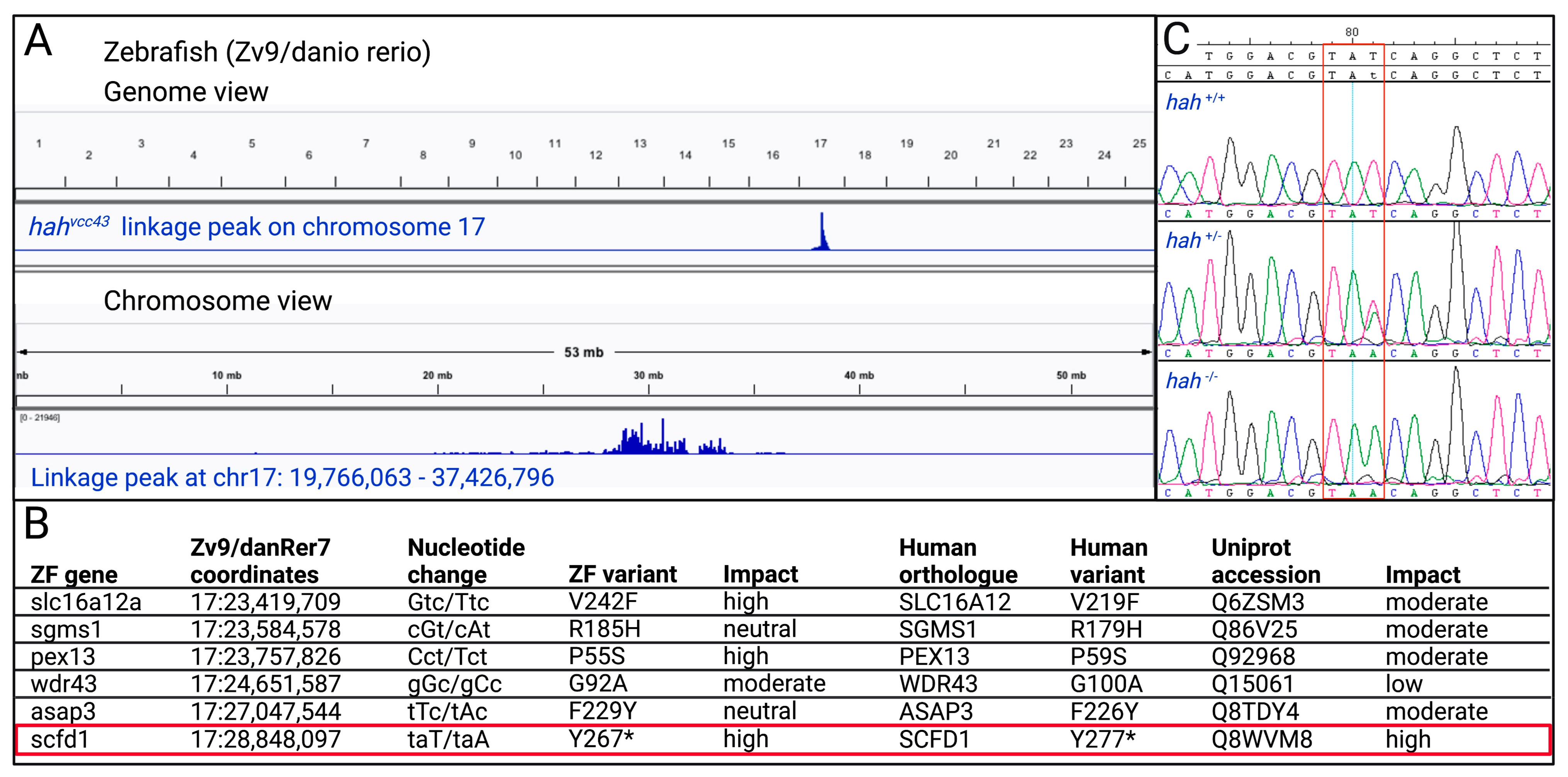Click the Uniprot accession Q6ZSM3
This screenshot has height=777, width=1568.
[x=1257, y=602]
